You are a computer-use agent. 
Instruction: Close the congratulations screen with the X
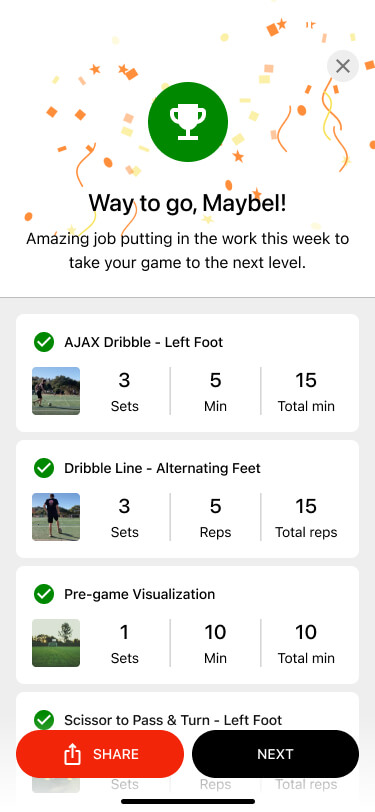click(x=343, y=66)
